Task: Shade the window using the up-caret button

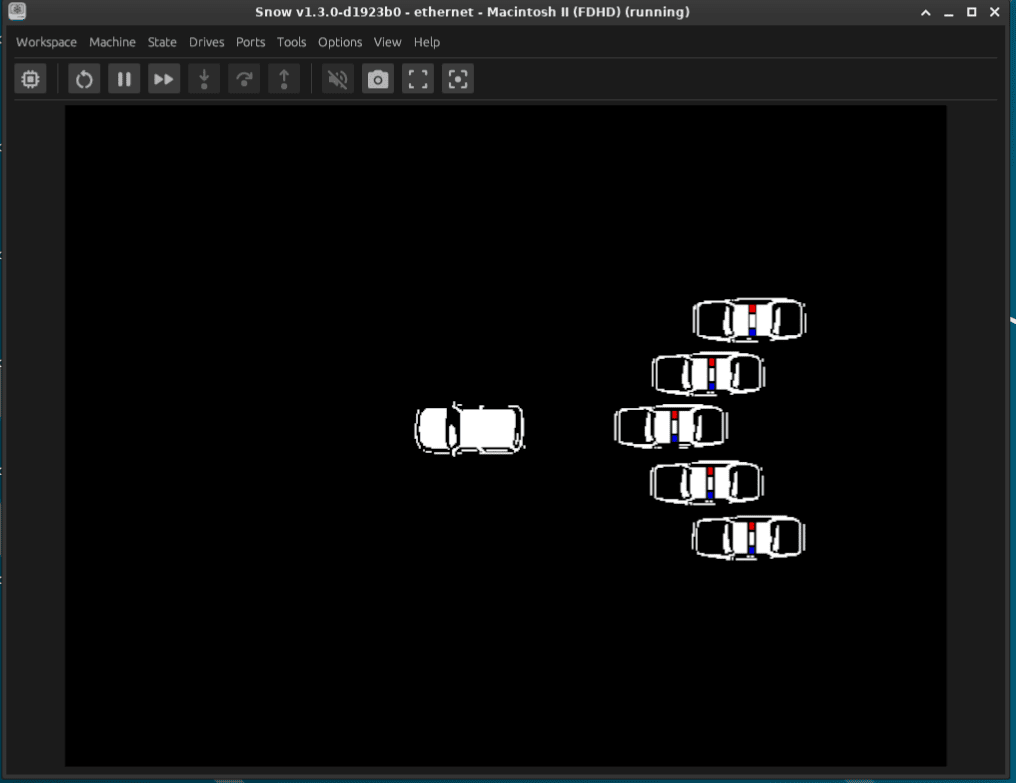Action: (x=926, y=12)
